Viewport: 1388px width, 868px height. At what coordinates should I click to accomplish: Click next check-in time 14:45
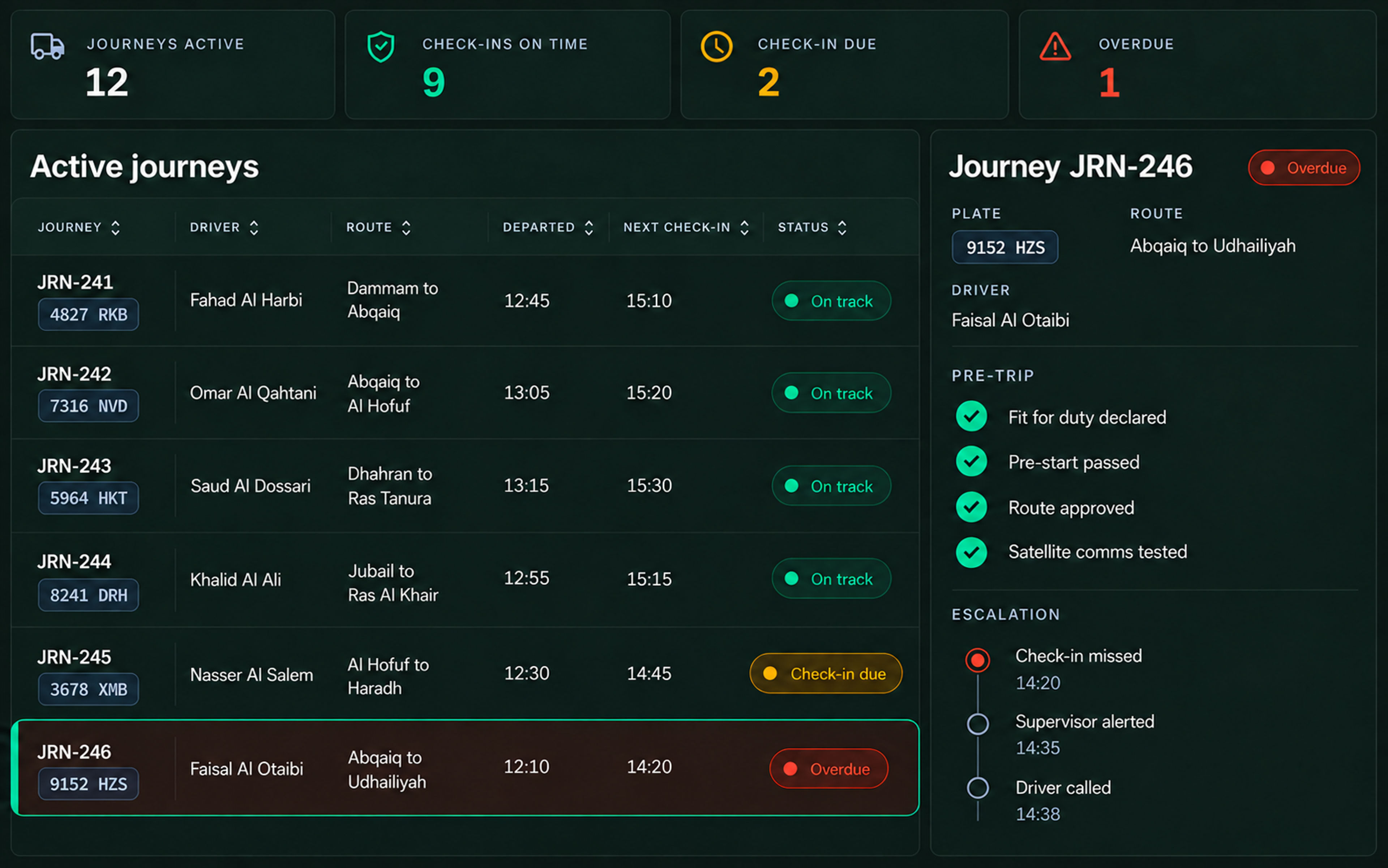(x=649, y=673)
